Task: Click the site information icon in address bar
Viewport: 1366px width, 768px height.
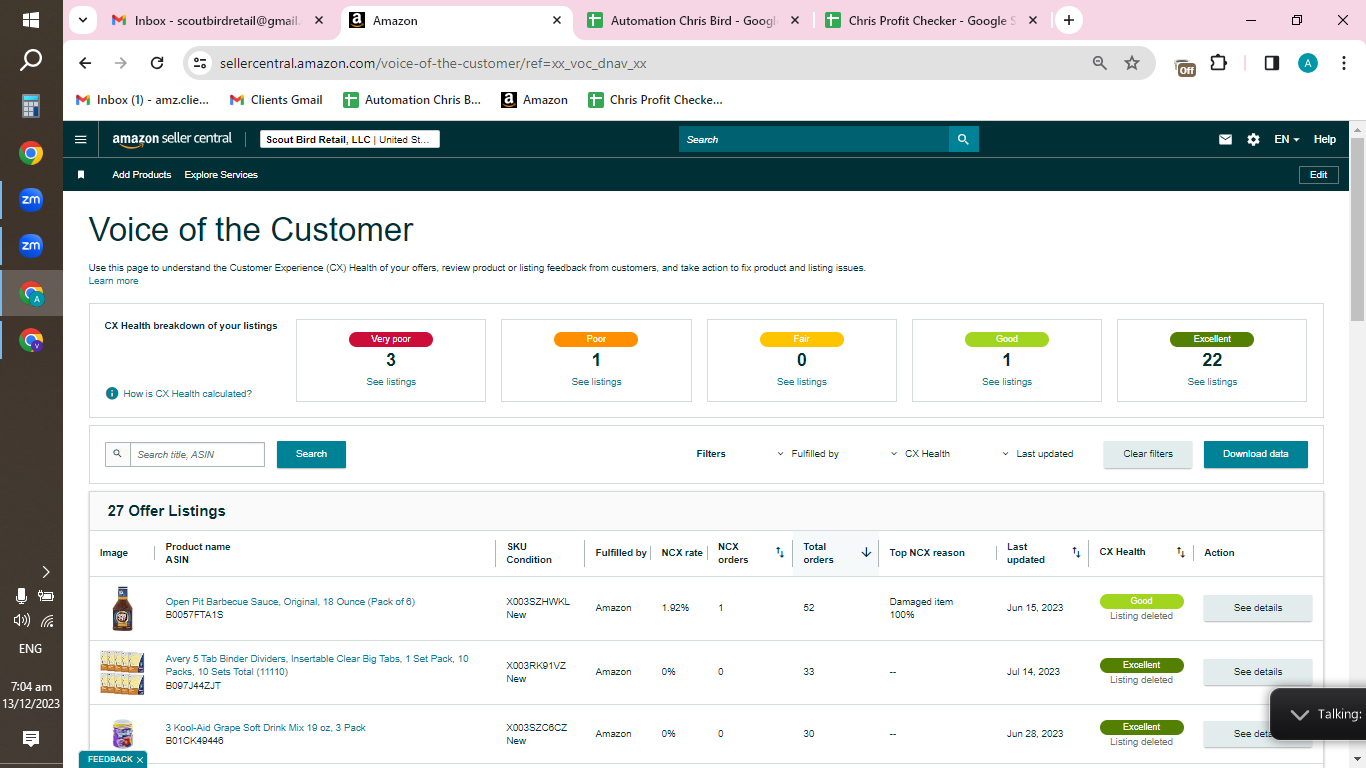Action: pyautogui.click(x=200, y=63)
